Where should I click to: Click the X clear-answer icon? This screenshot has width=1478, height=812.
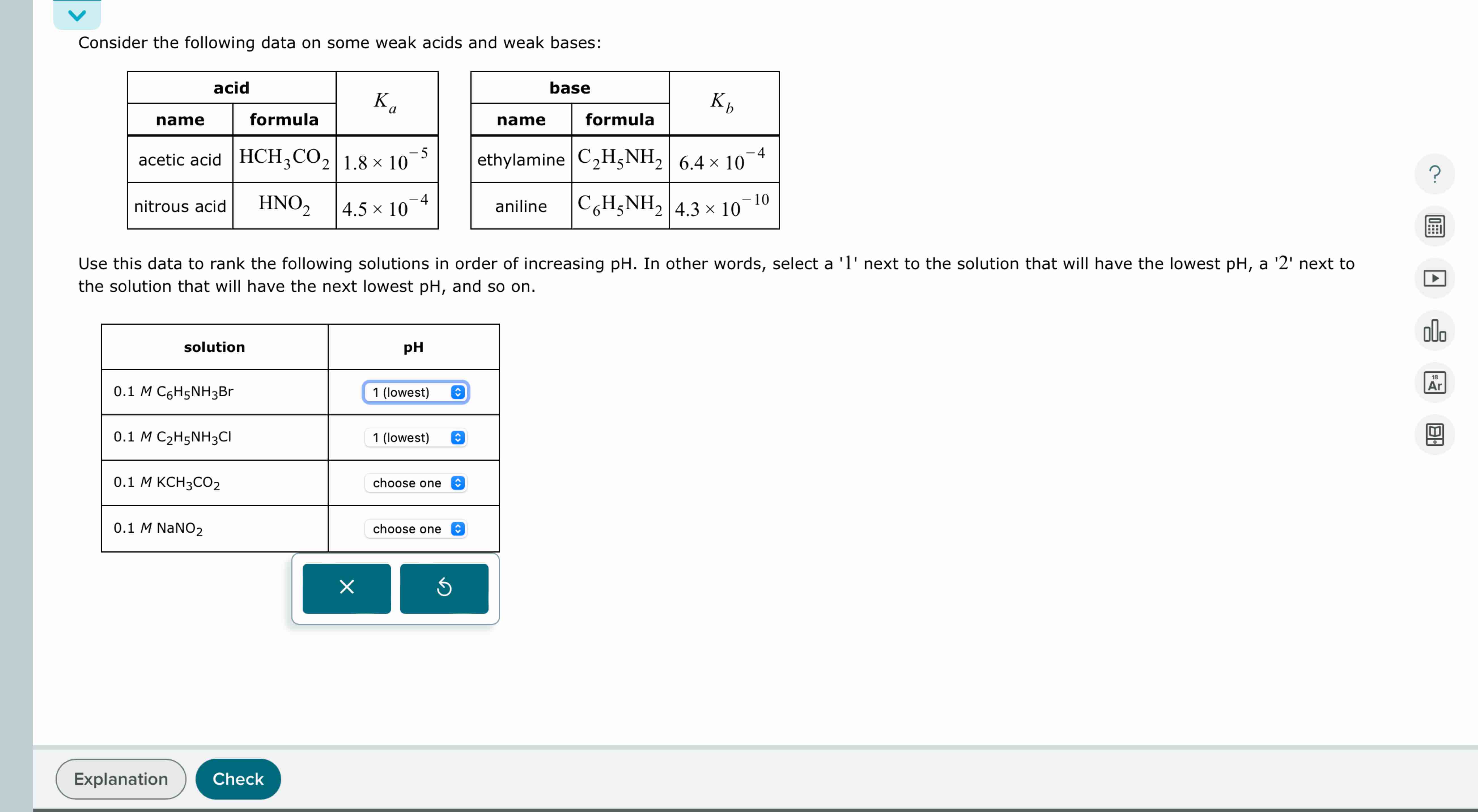[347, 588]
